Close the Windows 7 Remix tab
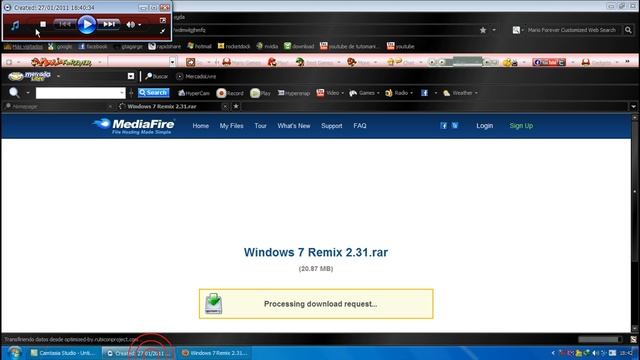This screenshot has width=640, height=360. (x=225, y=107)
